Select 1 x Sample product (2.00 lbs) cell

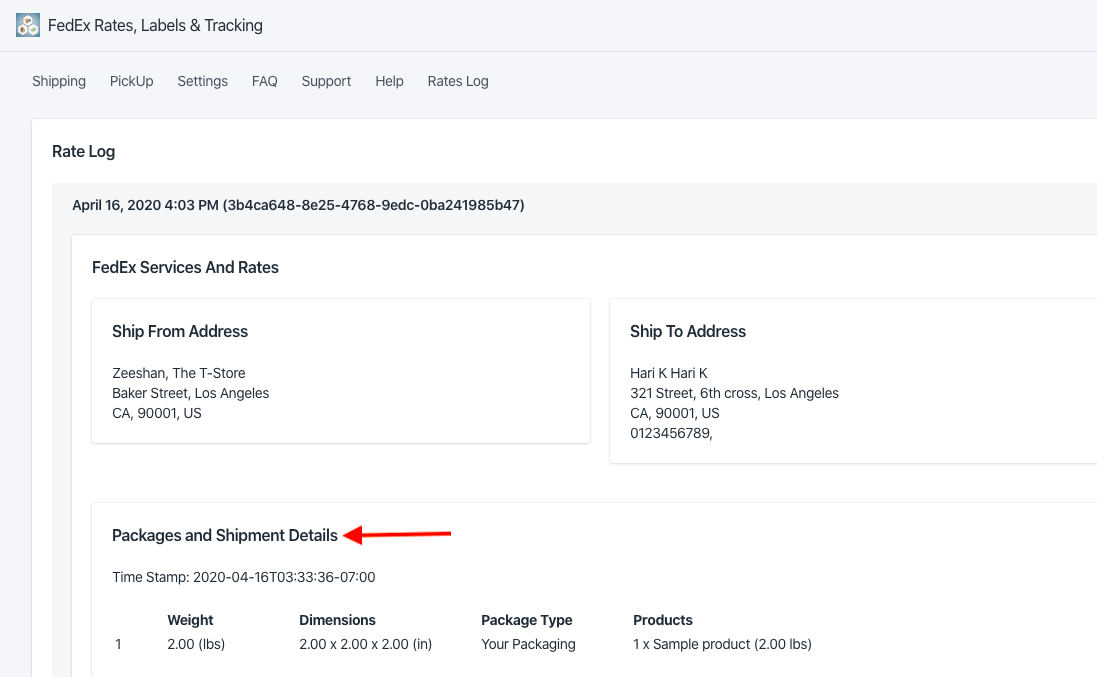coord(722,644)
